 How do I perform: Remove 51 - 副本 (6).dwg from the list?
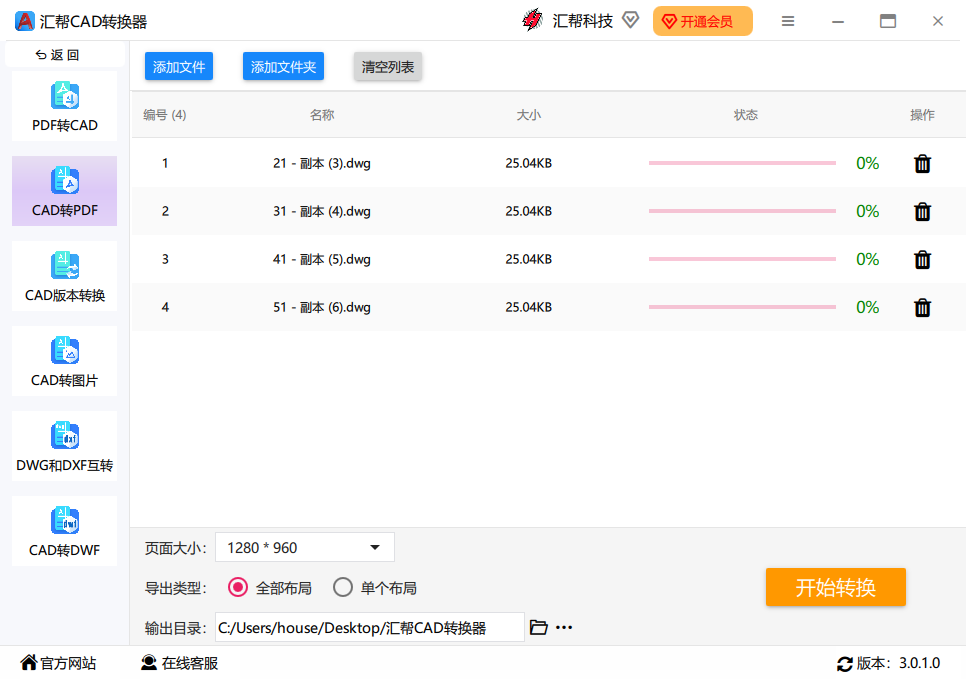pyautogui.click(x=921, y=307)
